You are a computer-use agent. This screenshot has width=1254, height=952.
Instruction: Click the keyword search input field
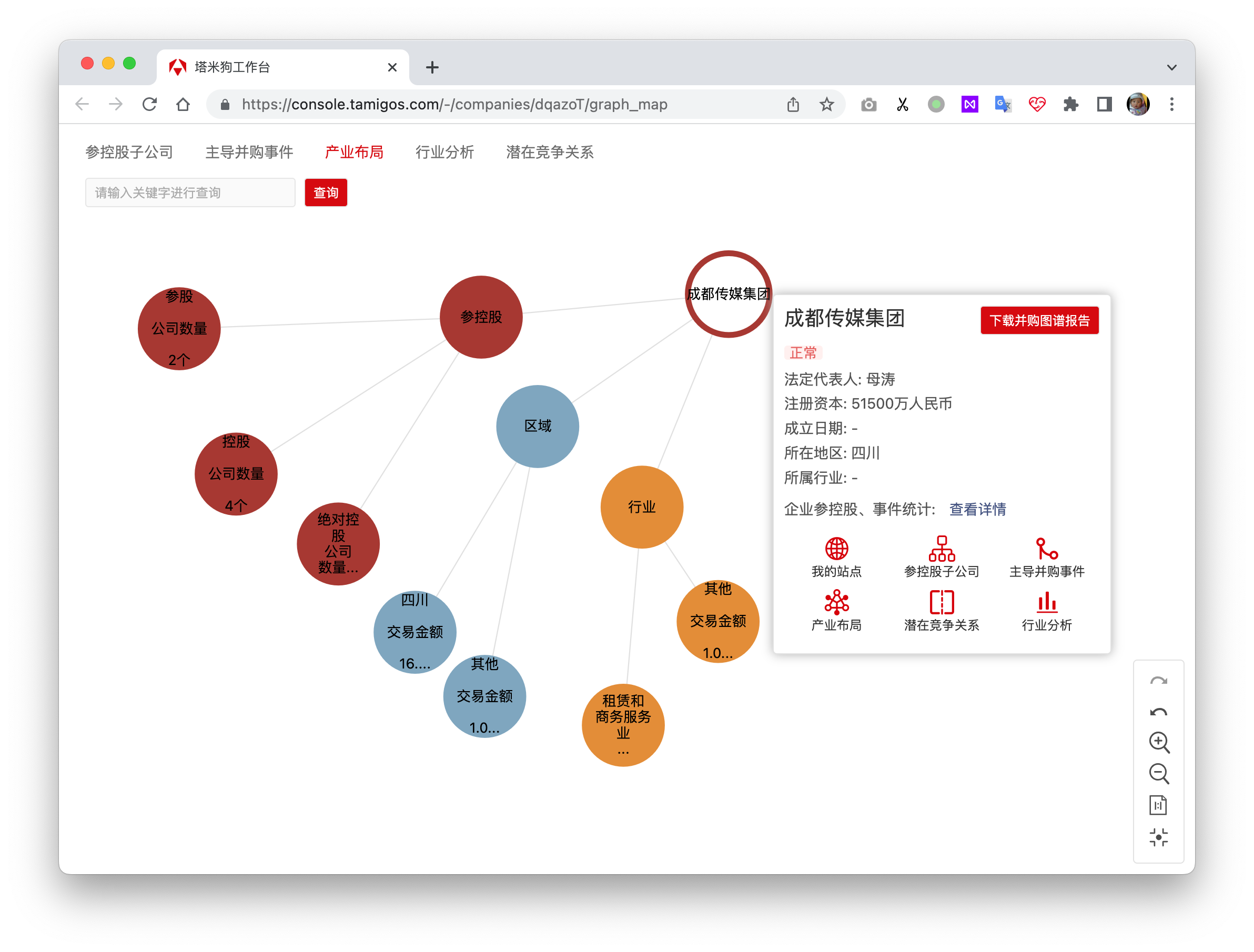point(190,193)
